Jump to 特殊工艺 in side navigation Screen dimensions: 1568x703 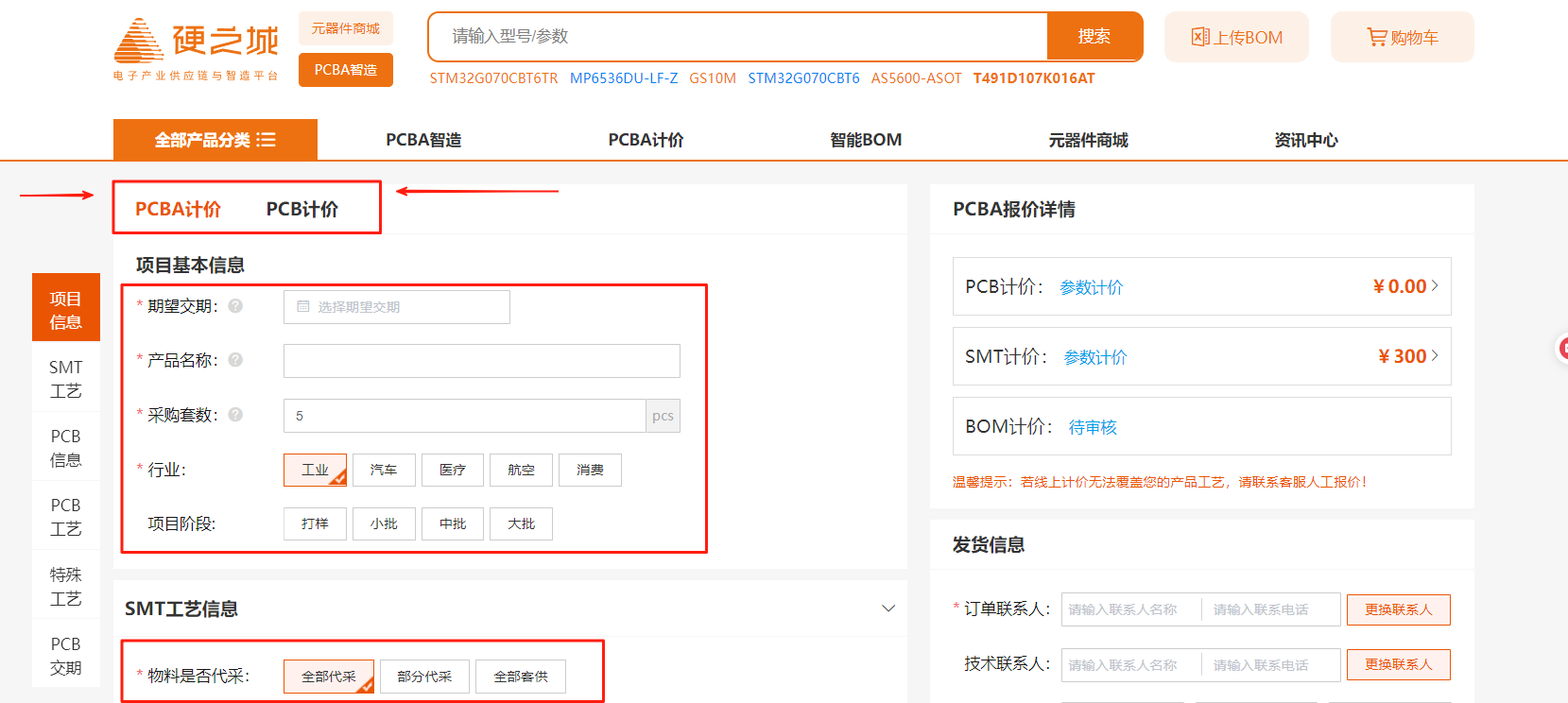(66, 586)
